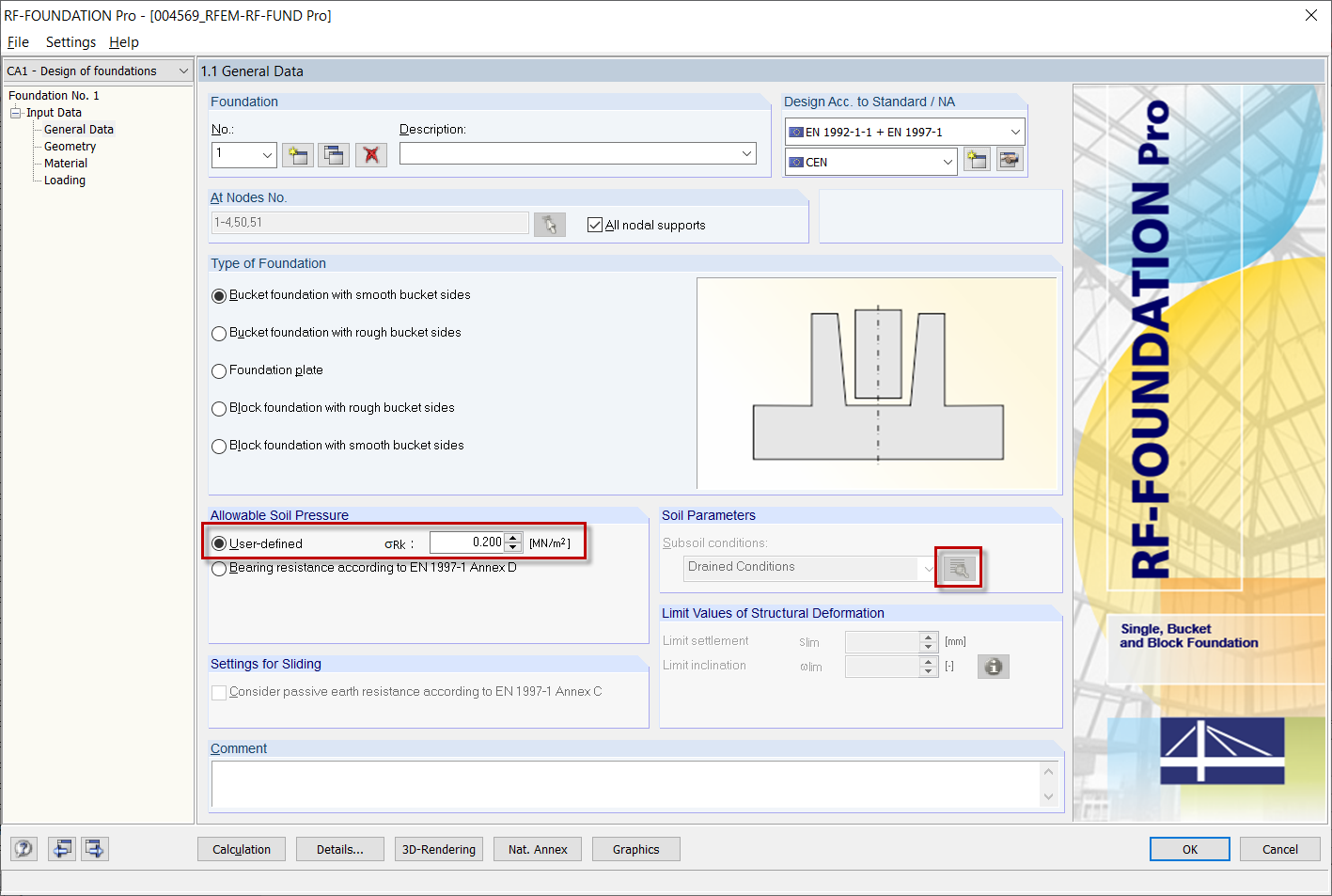The height and width of the screenshot is (896, 1332).
Task: Click the "[MN/m²]" unit label
Action: (x=550, y=543)
